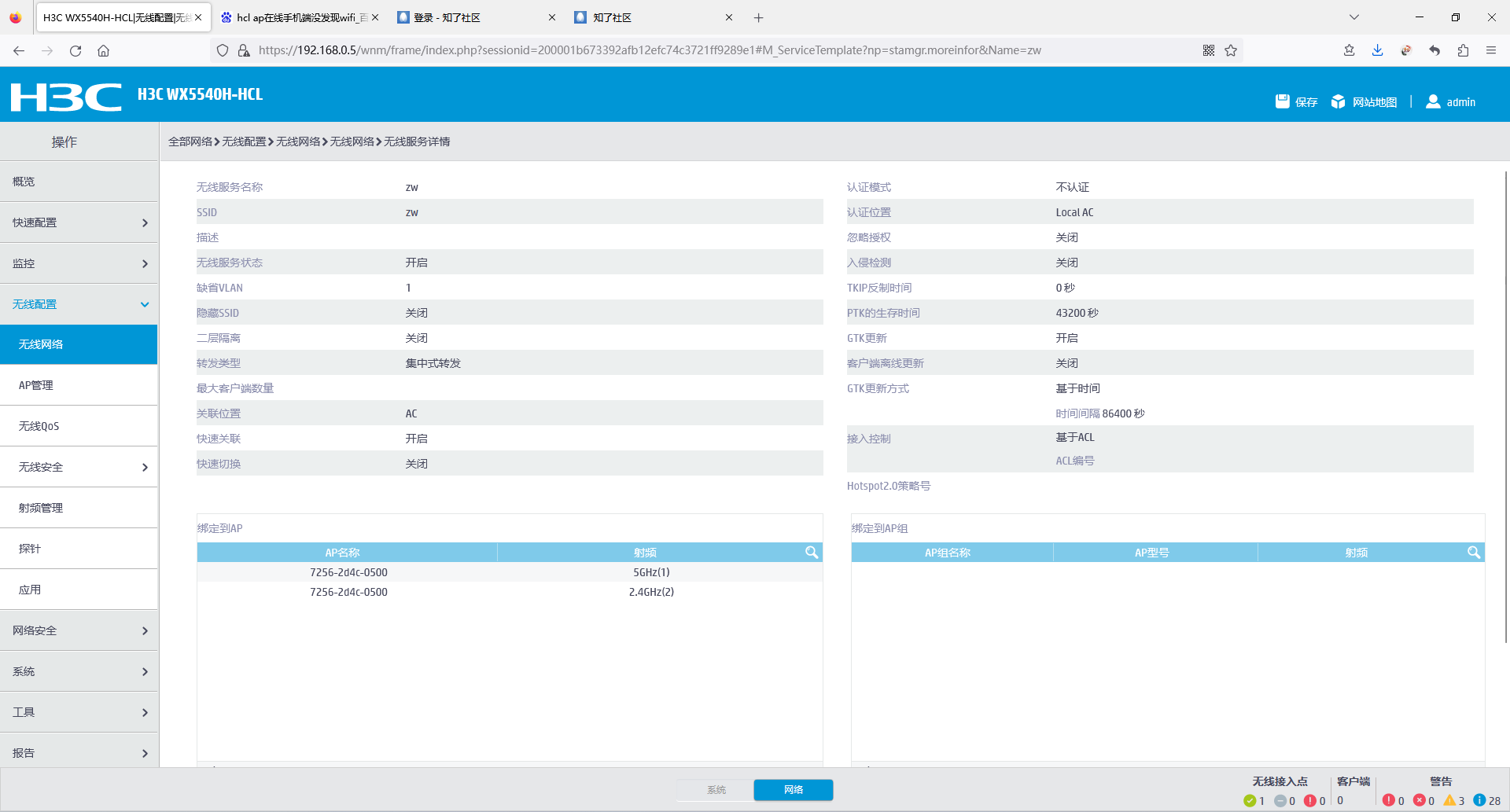Open the 射频管理 menu item
The width and height of the screenshot is (1510, 812).
coord(79,508)
